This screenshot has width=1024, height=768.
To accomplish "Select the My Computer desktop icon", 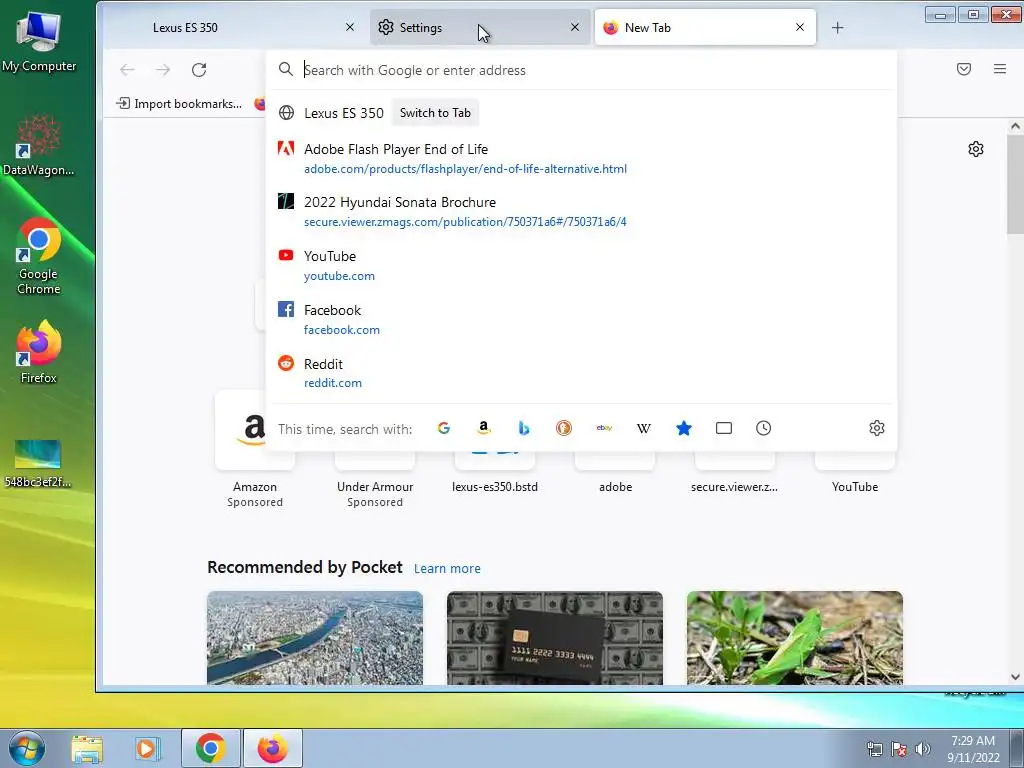I will [x=39, y=42].
